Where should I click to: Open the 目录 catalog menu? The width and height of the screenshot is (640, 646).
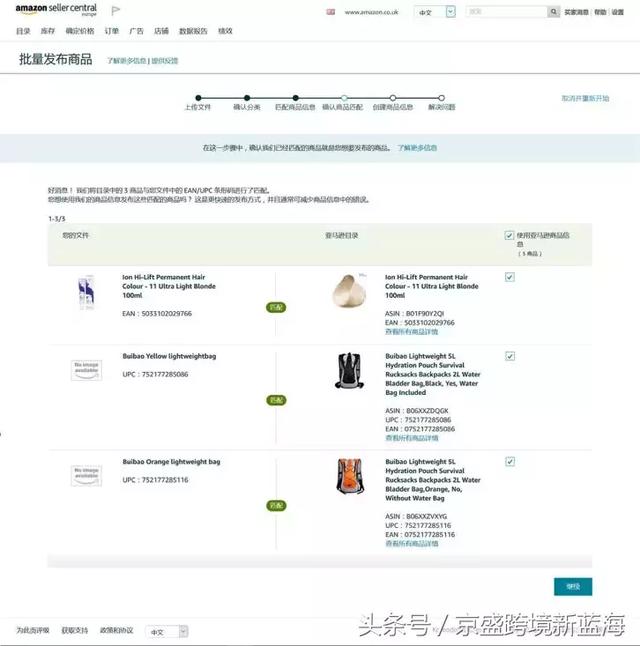tap(23, 31)
